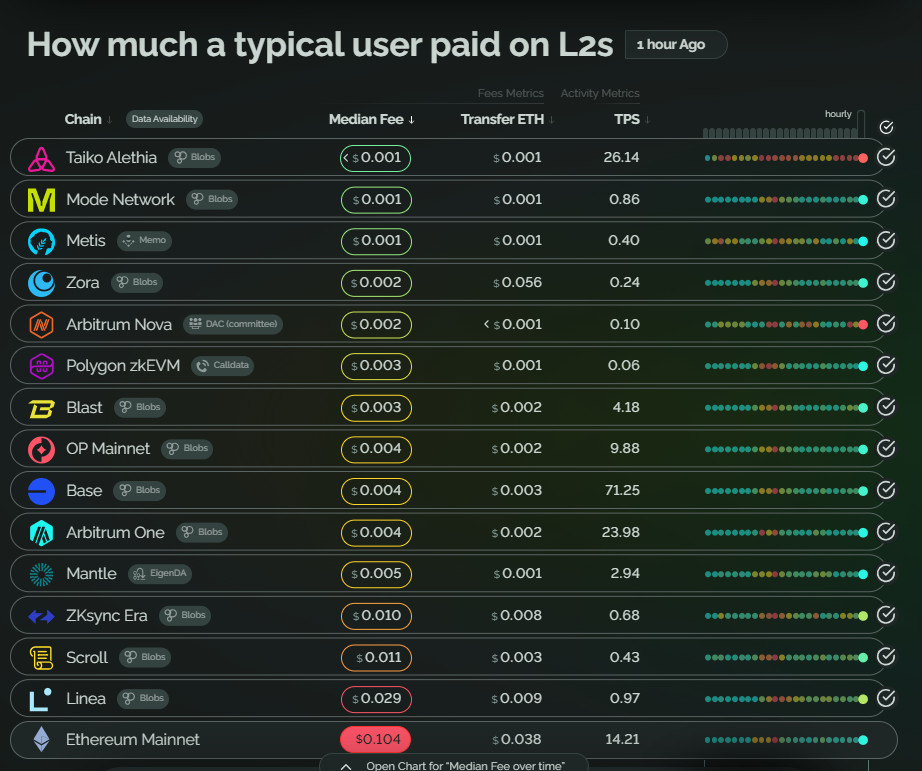Image resolution: width=922 pixels, height=771 pixels.
Task: Click the Base chain logo
Action: pyautogui.click(x=41, y=491)
